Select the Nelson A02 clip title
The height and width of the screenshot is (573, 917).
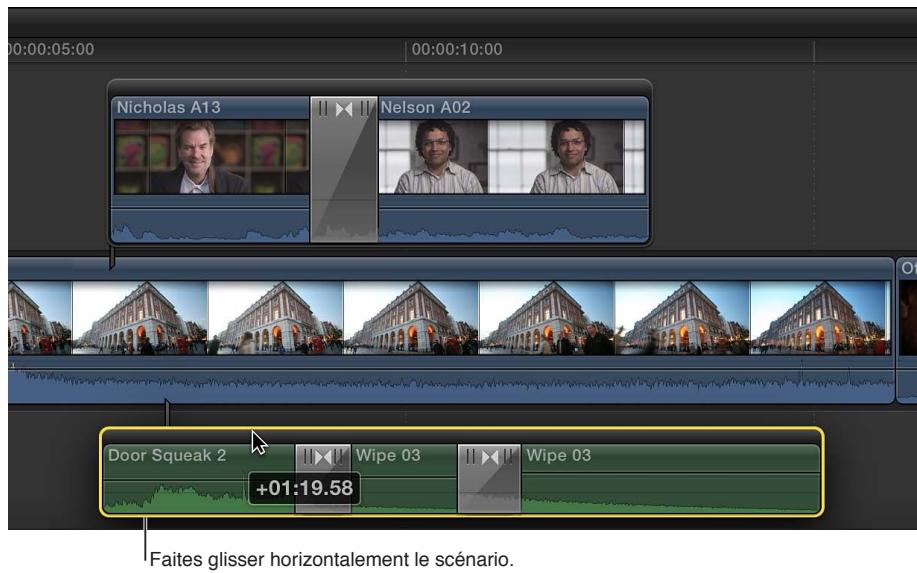[425, 108]
